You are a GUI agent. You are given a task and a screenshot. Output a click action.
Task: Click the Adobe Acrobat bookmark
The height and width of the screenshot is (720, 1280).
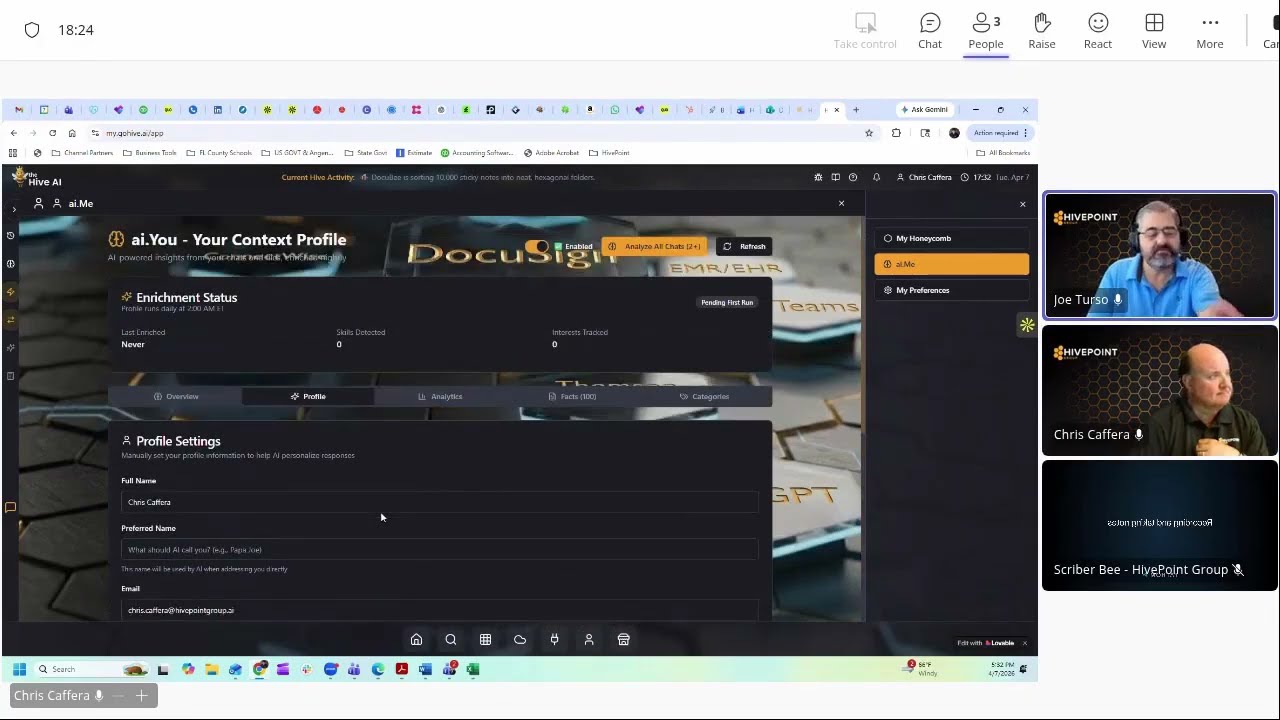pos(553,153)
